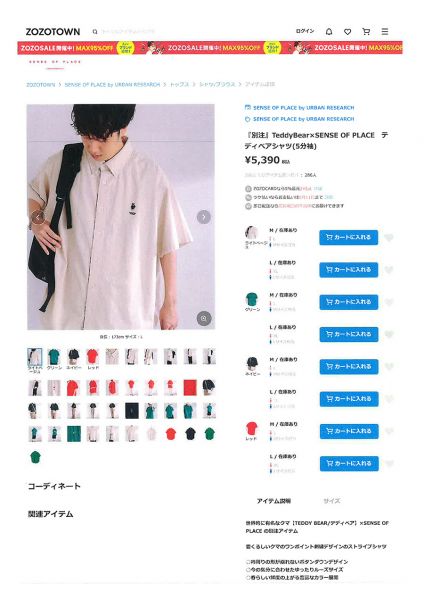Open SENSE OF PLACE by URBAN RESEARCH breadcrumb
Viewport: 424px width, 600px height.
[x=112, y=85]
